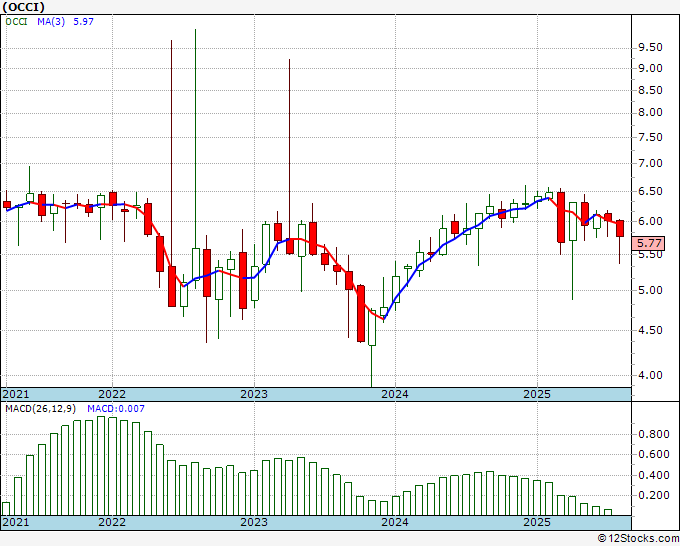Click the MACD:0.007 value label

(116, 409)
